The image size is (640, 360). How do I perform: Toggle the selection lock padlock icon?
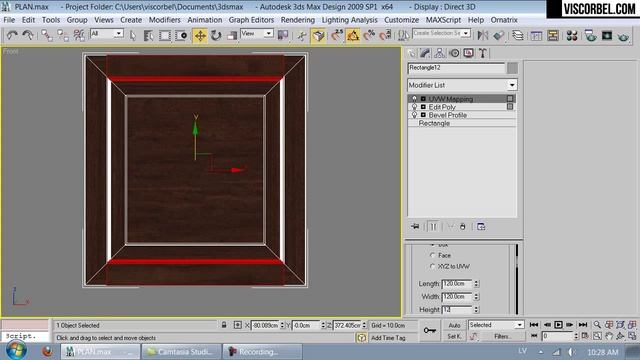pos(224,325)
